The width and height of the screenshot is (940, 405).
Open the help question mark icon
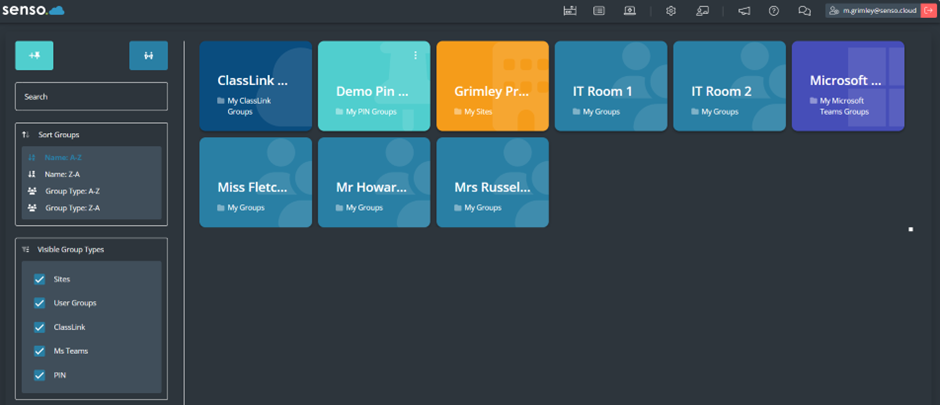point(774,11)
